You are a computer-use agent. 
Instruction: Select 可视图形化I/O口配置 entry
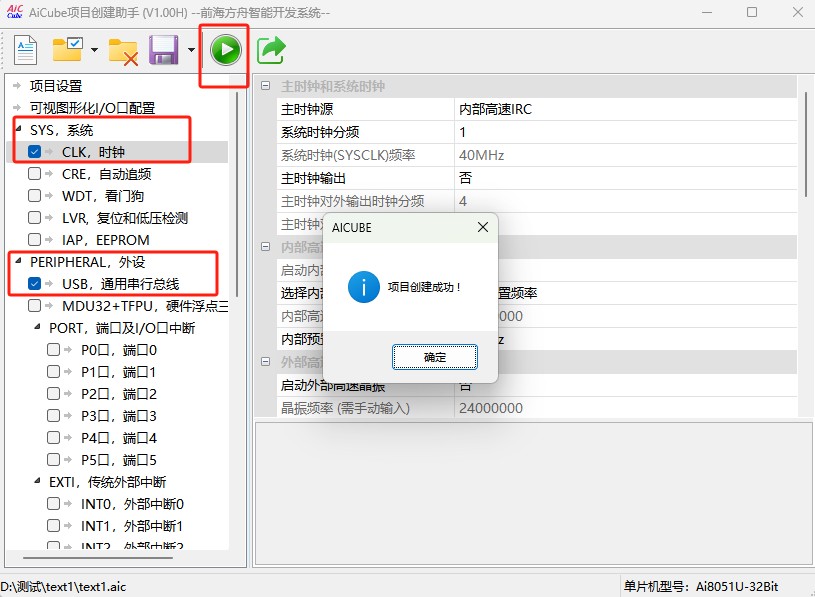(x=93, y=108)
